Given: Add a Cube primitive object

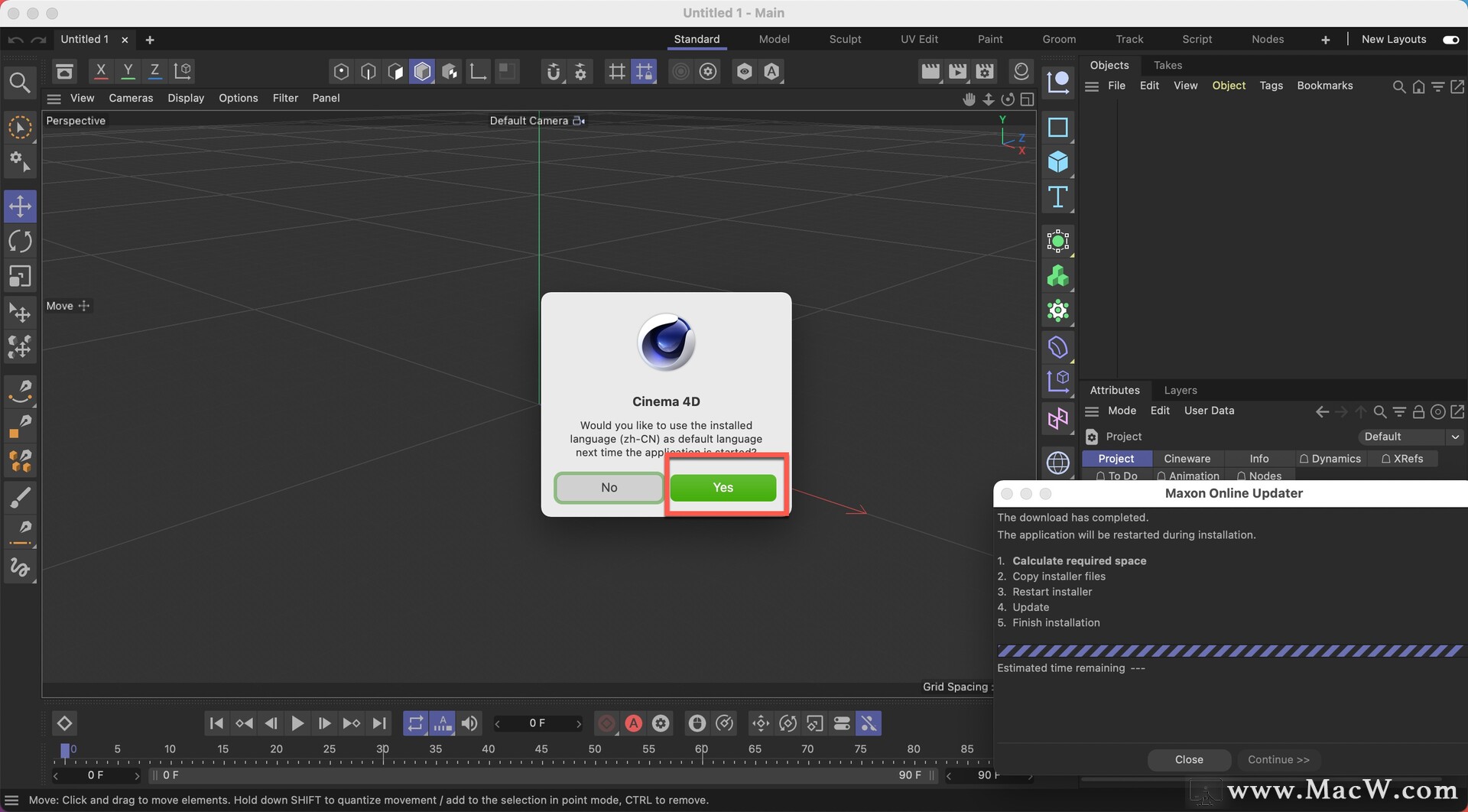Looking at the screenshot, I should coord(1058,162).
